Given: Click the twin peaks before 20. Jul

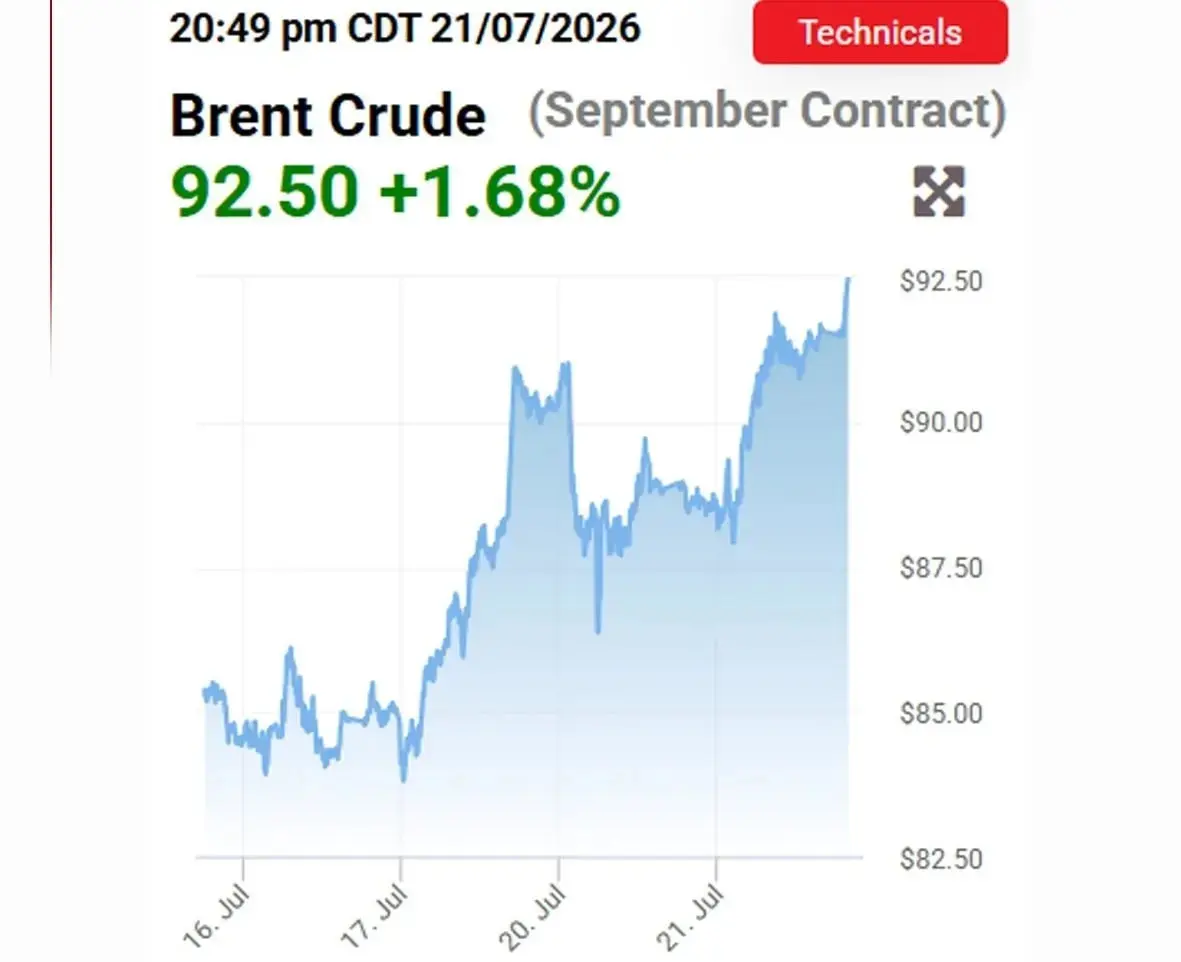Looking at the screenshot, I should (540, 390).
